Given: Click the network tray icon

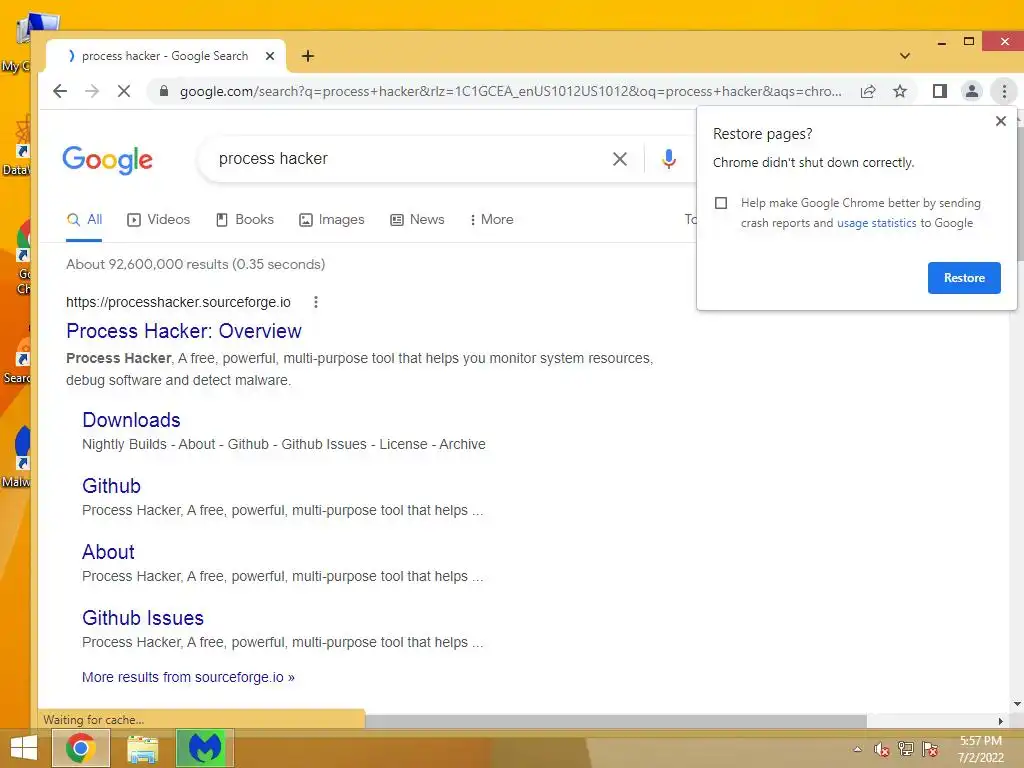Looking at the screenshot, I should tap(906, 749).
